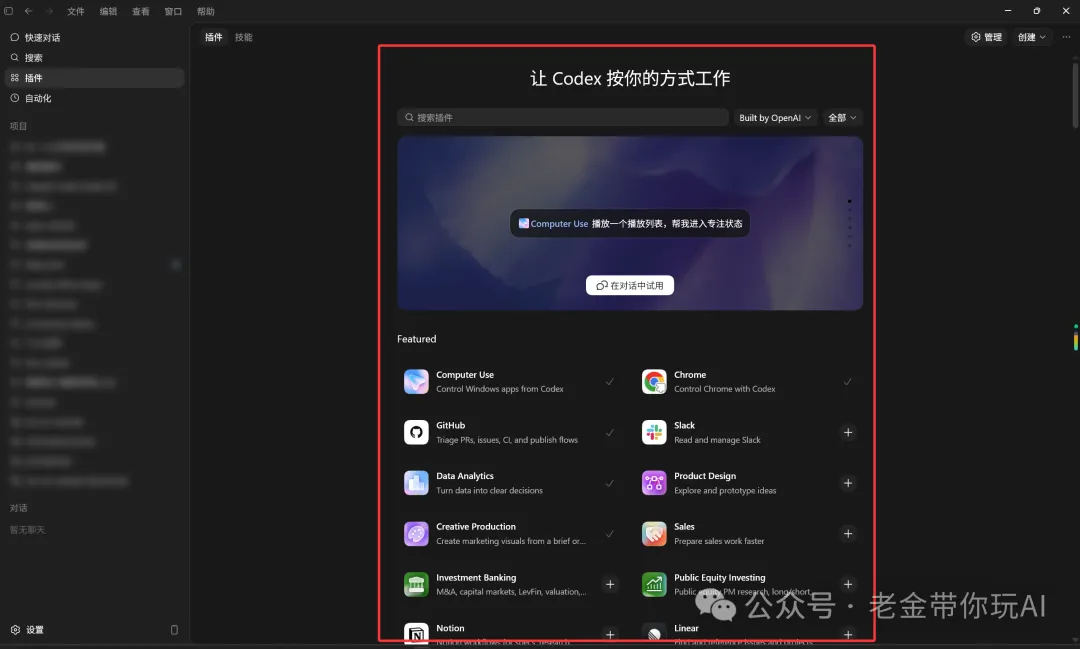Add Public Equity Investing plugin with plus
The image size is (1080, 649).
click(848, 584)
